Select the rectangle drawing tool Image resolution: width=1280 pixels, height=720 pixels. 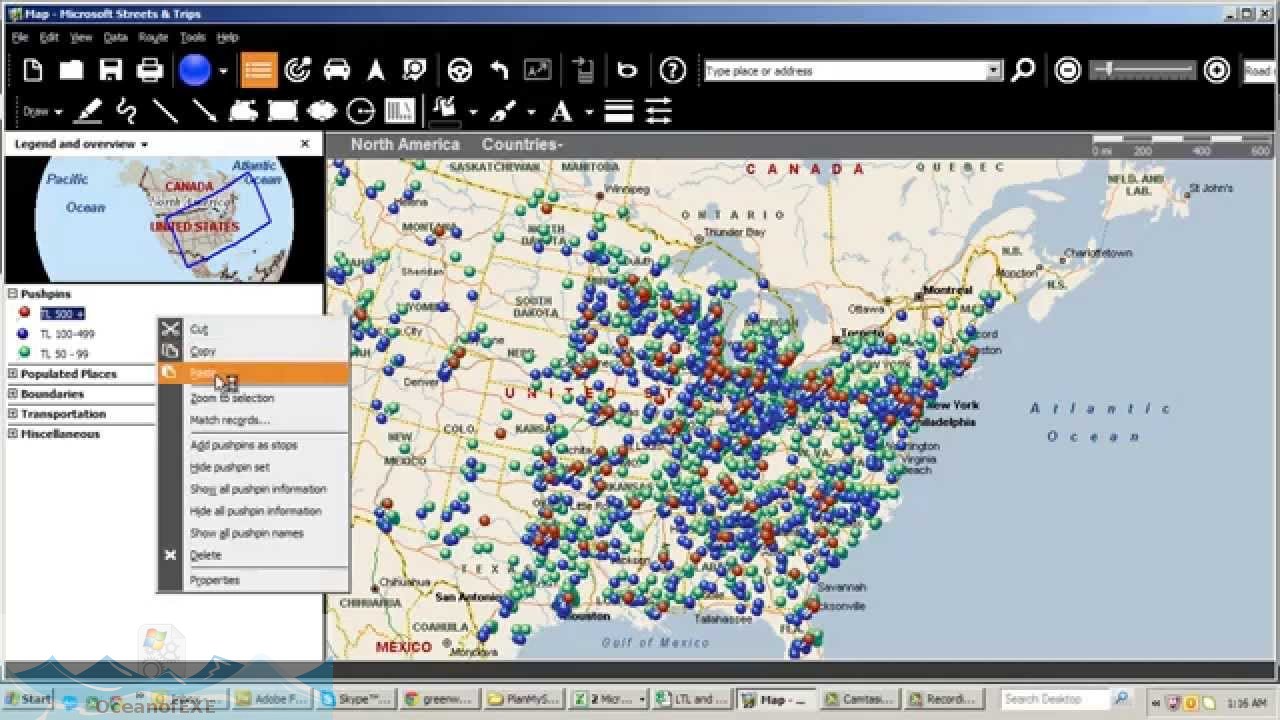(x=283, y=111)
